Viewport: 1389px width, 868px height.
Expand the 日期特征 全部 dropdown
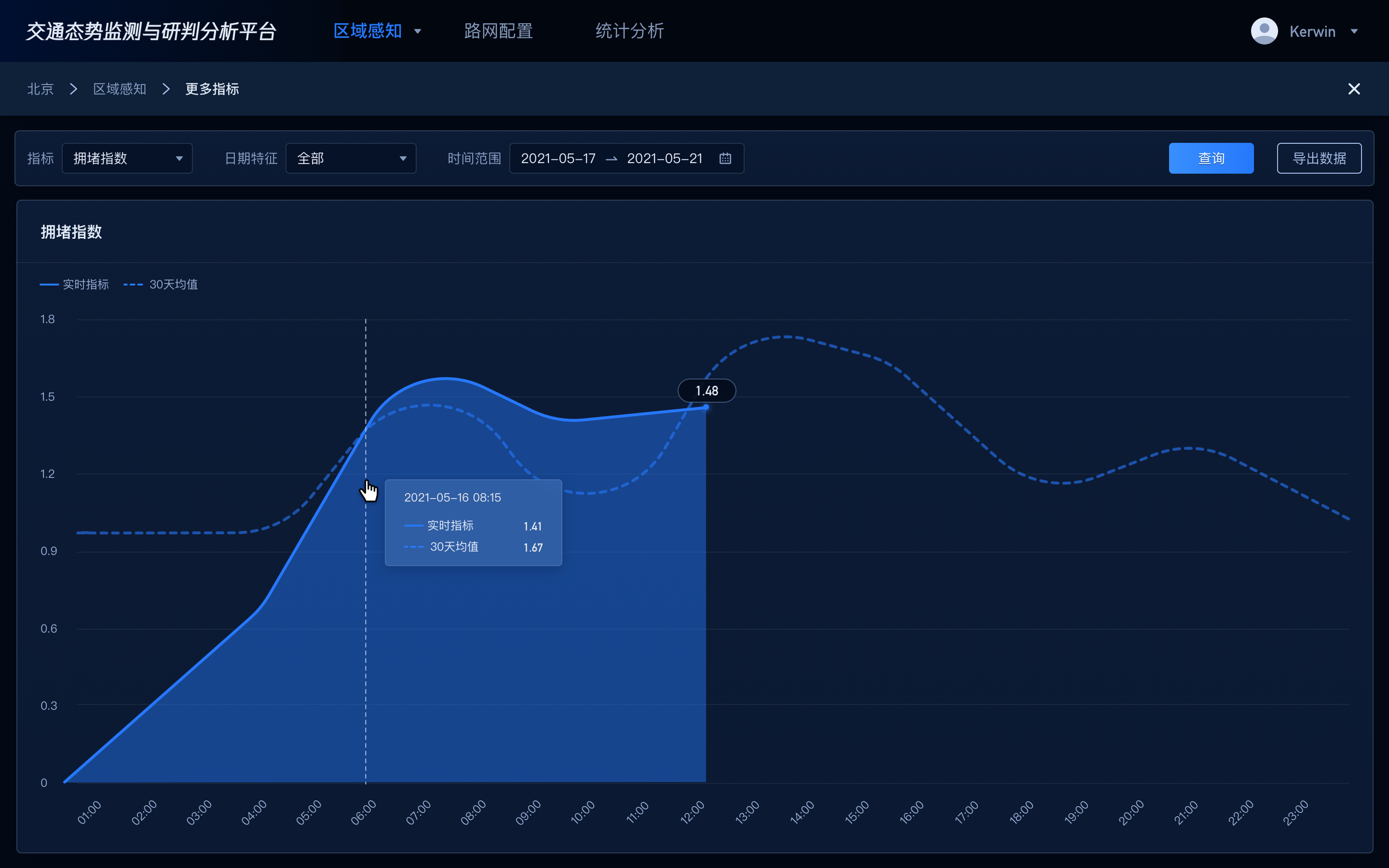point(350,158)
